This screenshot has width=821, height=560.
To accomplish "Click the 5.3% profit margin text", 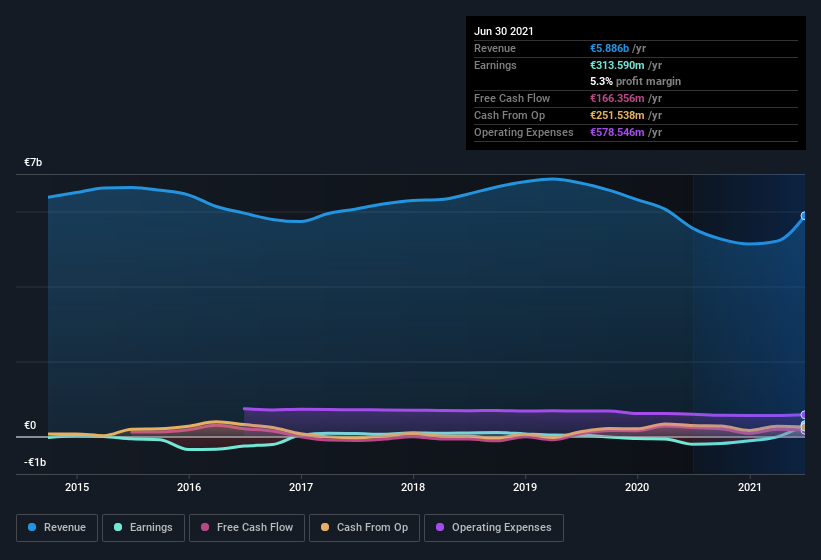I will pyautogui.click(x=636, y=81).
